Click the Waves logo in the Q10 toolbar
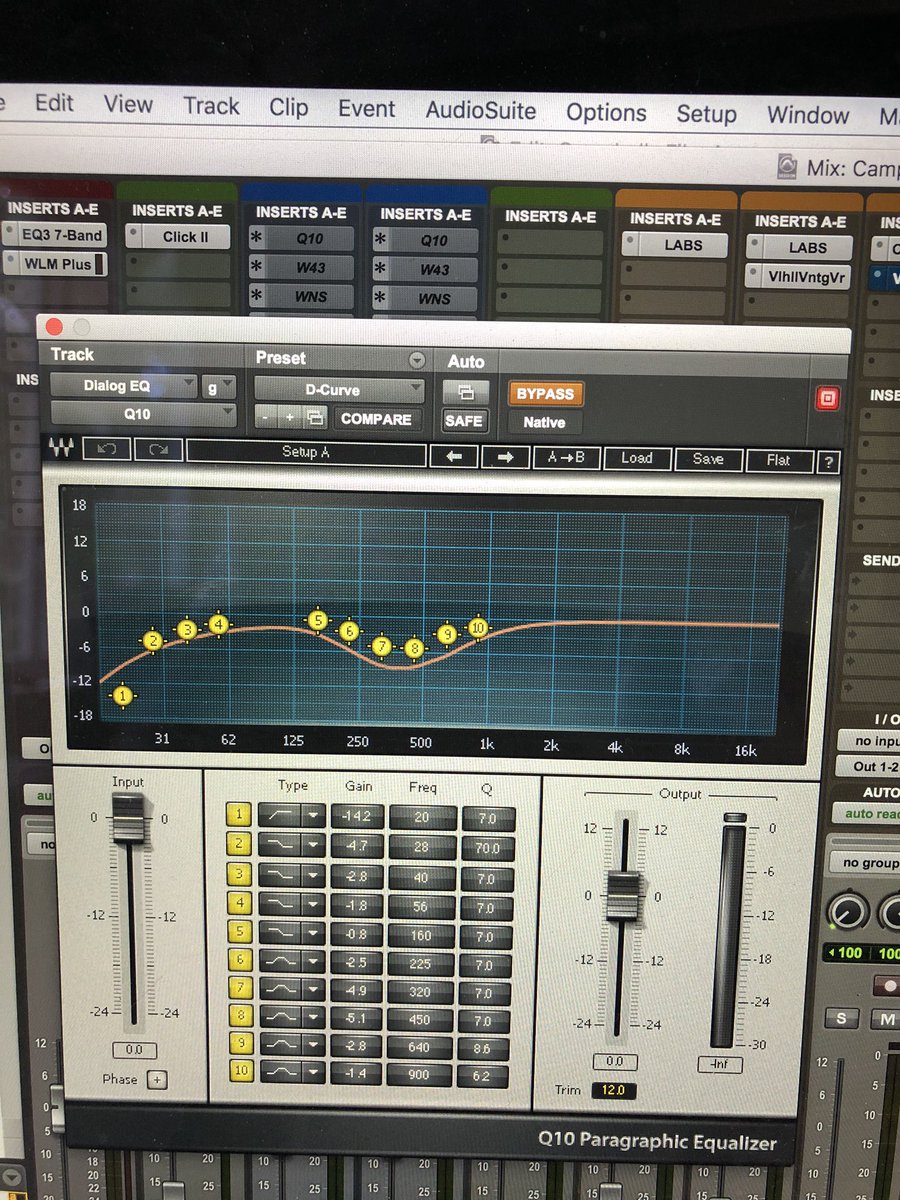Viewport: 900px width, 1200px height. point(60,450)
